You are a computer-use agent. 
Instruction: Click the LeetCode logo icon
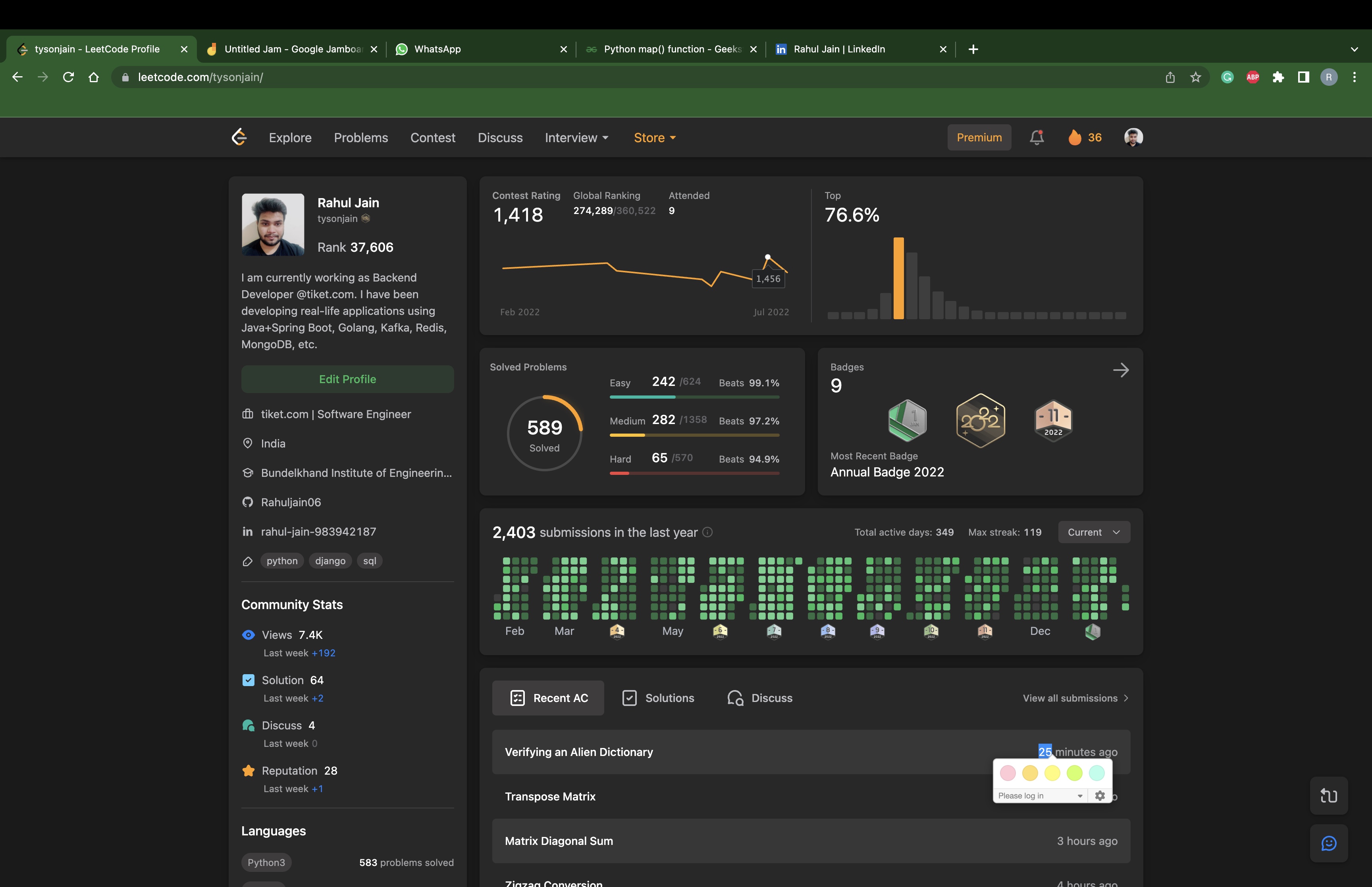[239, 138]
